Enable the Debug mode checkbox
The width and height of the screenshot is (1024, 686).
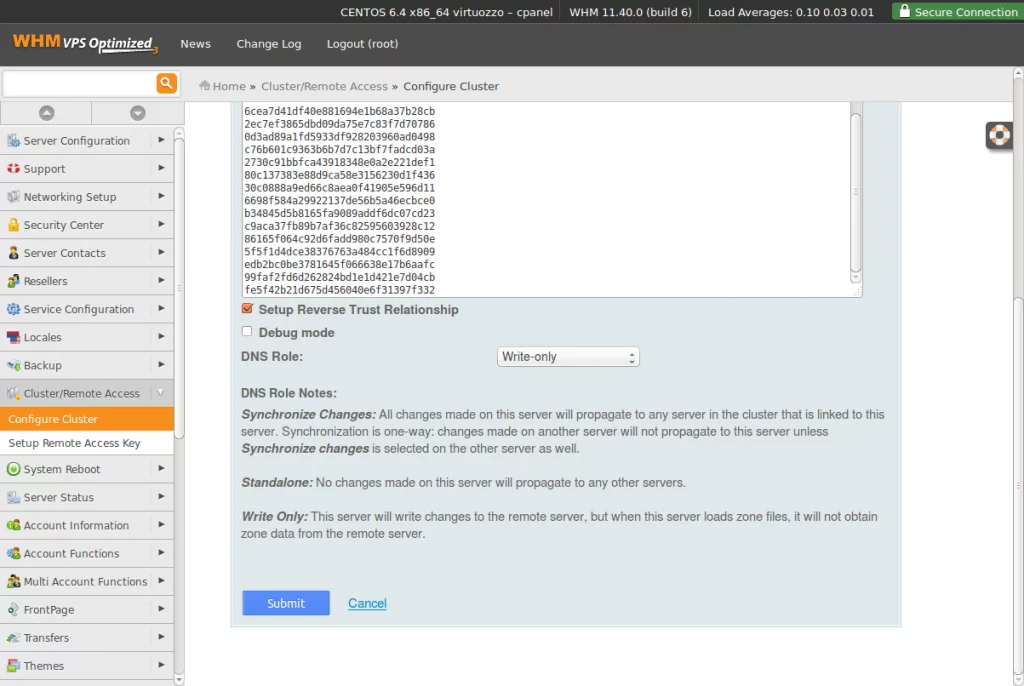click(247, 331)
